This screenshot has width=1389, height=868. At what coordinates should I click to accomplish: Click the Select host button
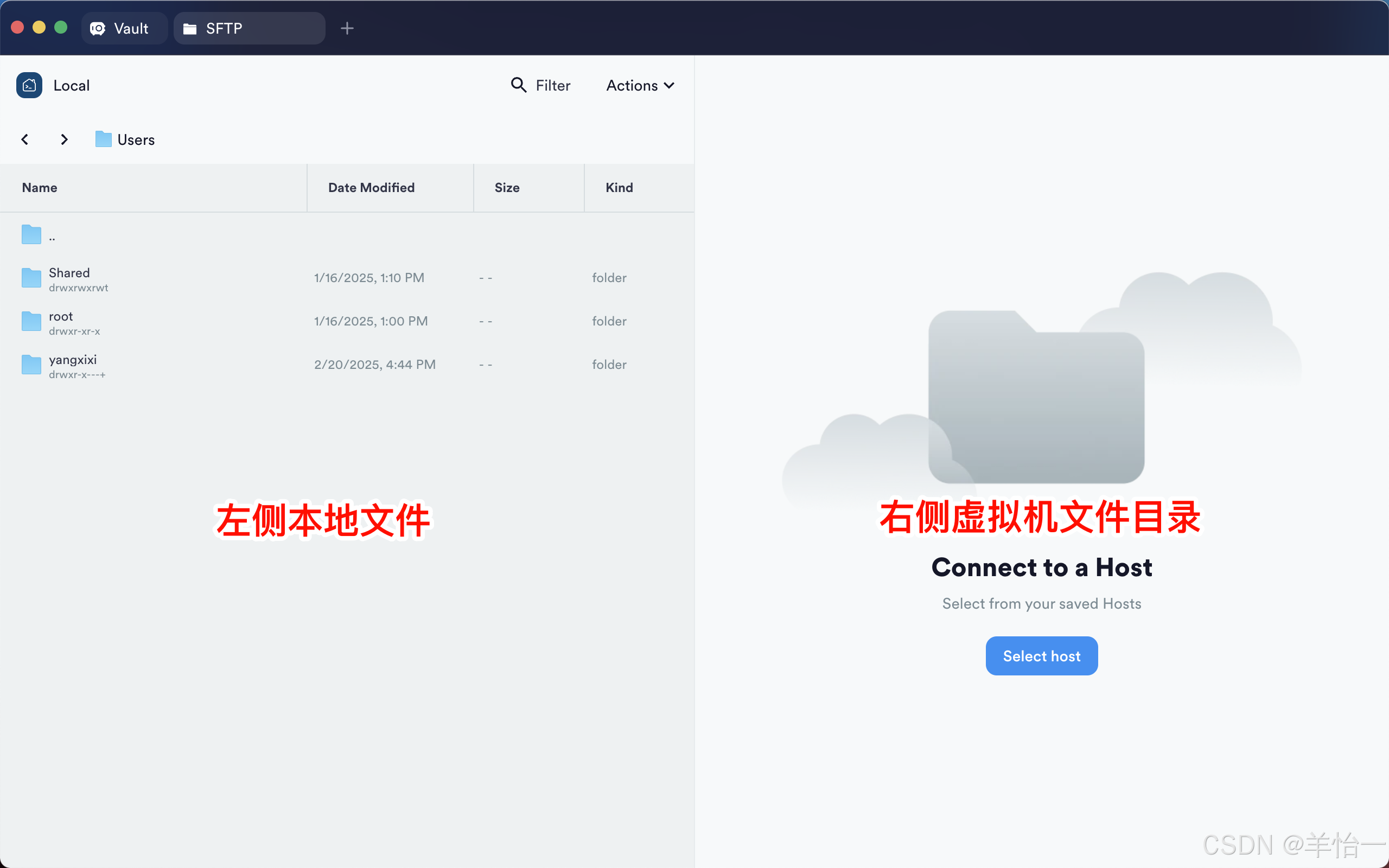tap(1041, 655)
